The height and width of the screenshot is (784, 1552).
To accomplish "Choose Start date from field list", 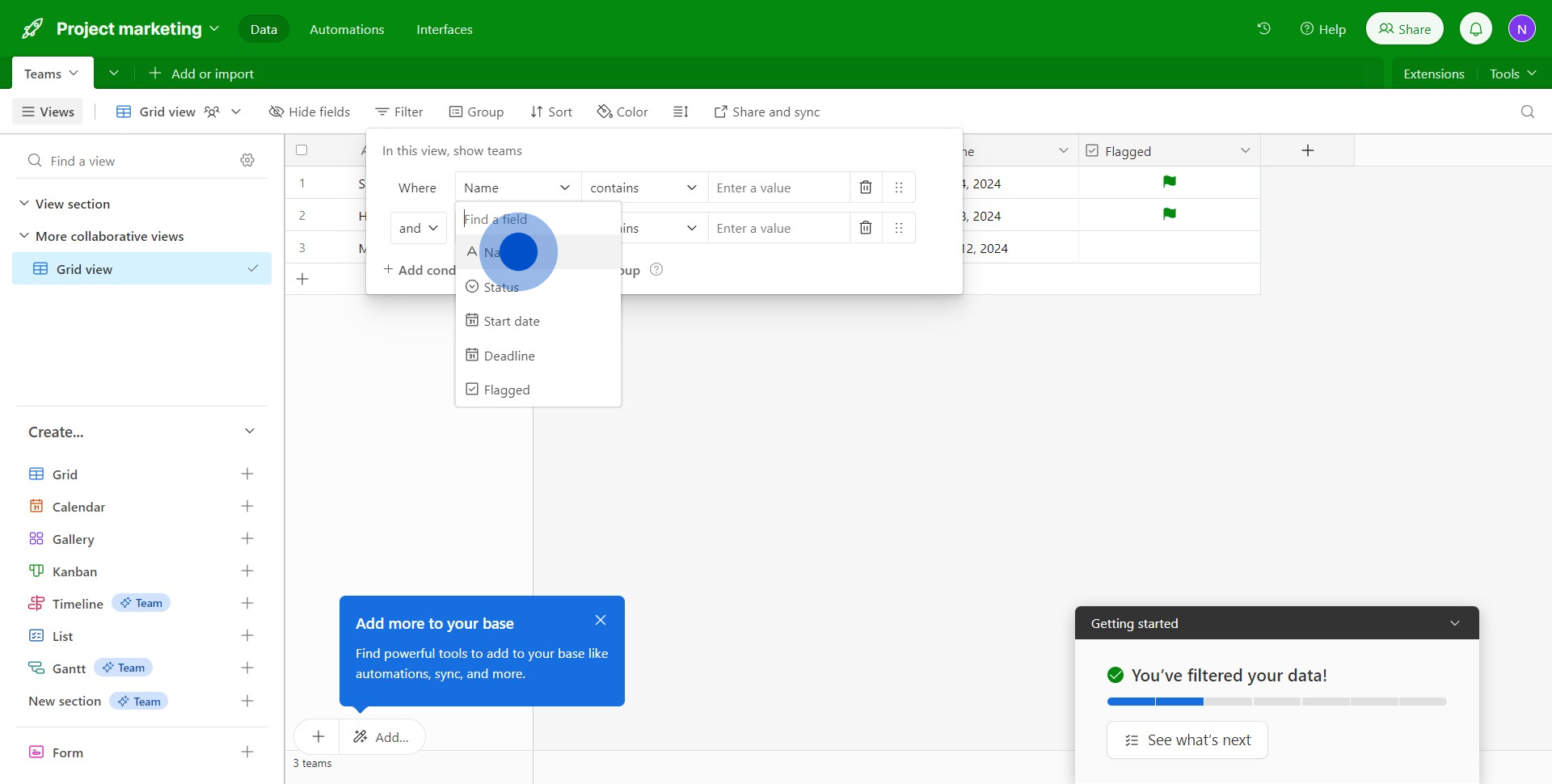I will (x=512, y=321).
